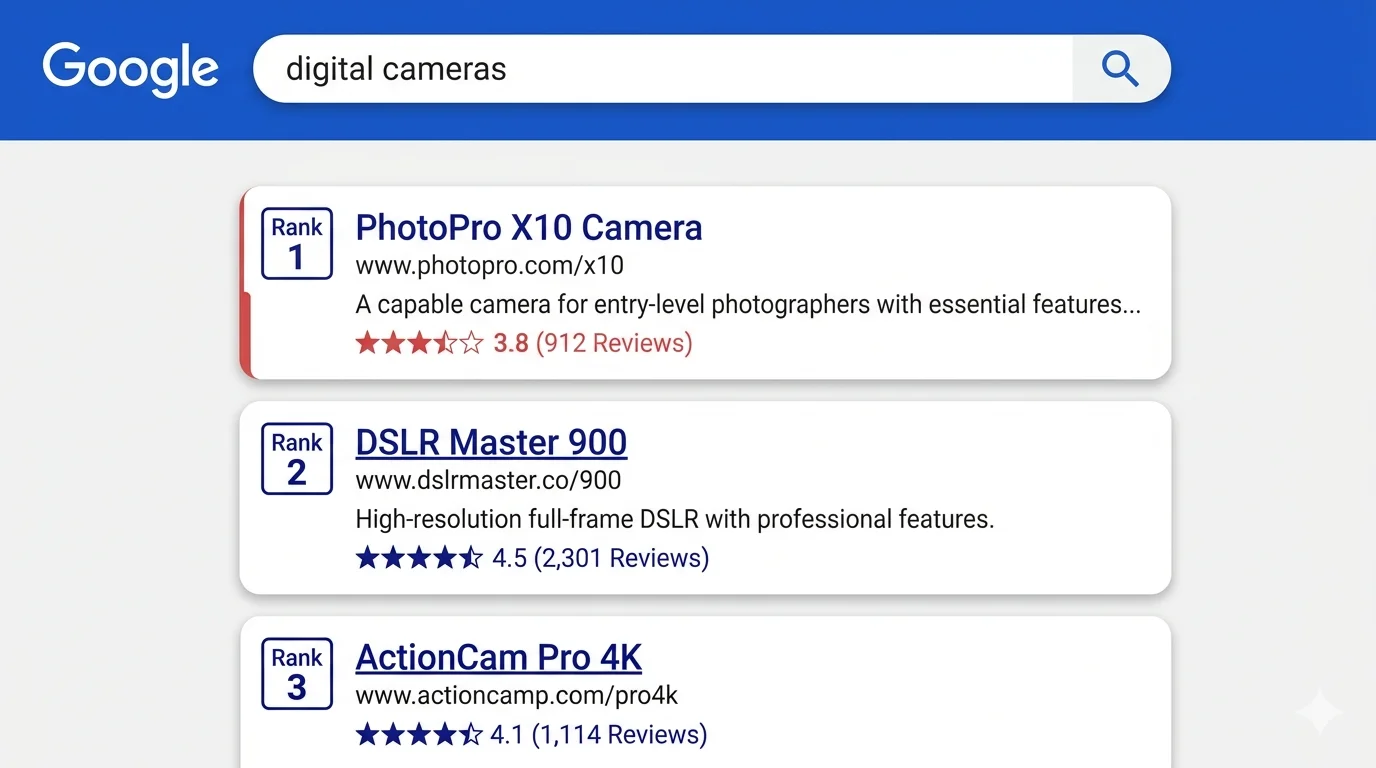This screenshot has width=1376, height=768.
Task: Click the Rank 3 badge
Action: tap(296, 673)
